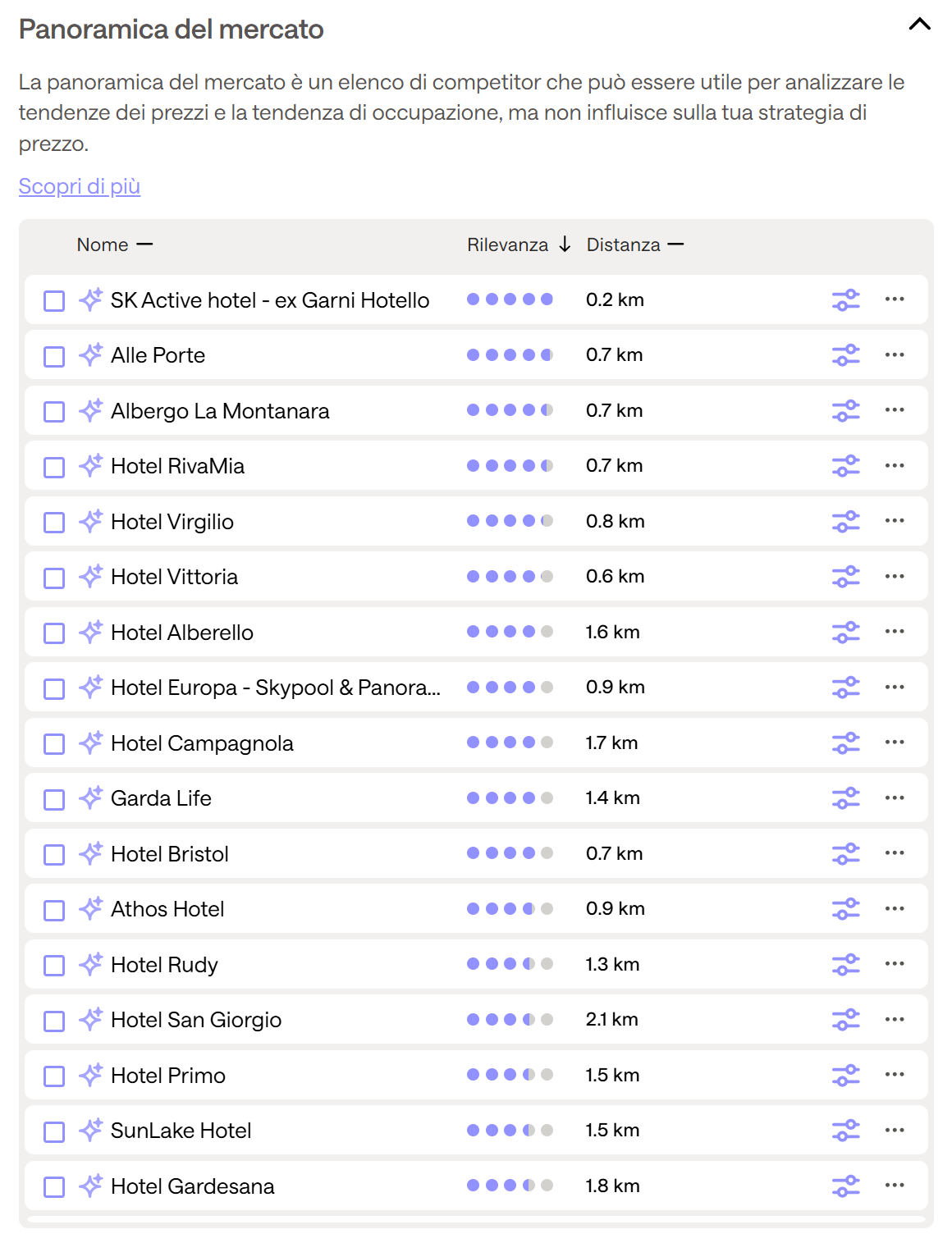952x1243 pixels.
Task: Open sliders icon for Hotel Campagnola
Action: [x=845, y=743]
